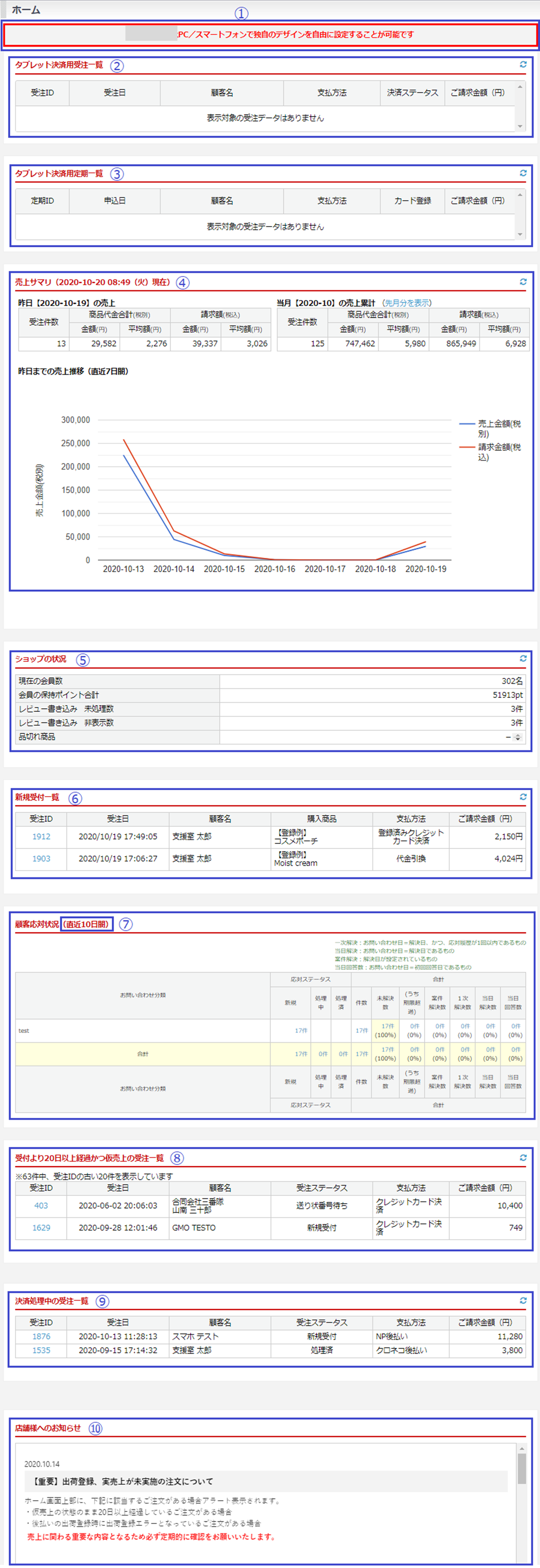This screenshot has width=540, height=1568.
Task: Click 17件 under 件数 in 合計 row
Action: tap(361, 1054)
